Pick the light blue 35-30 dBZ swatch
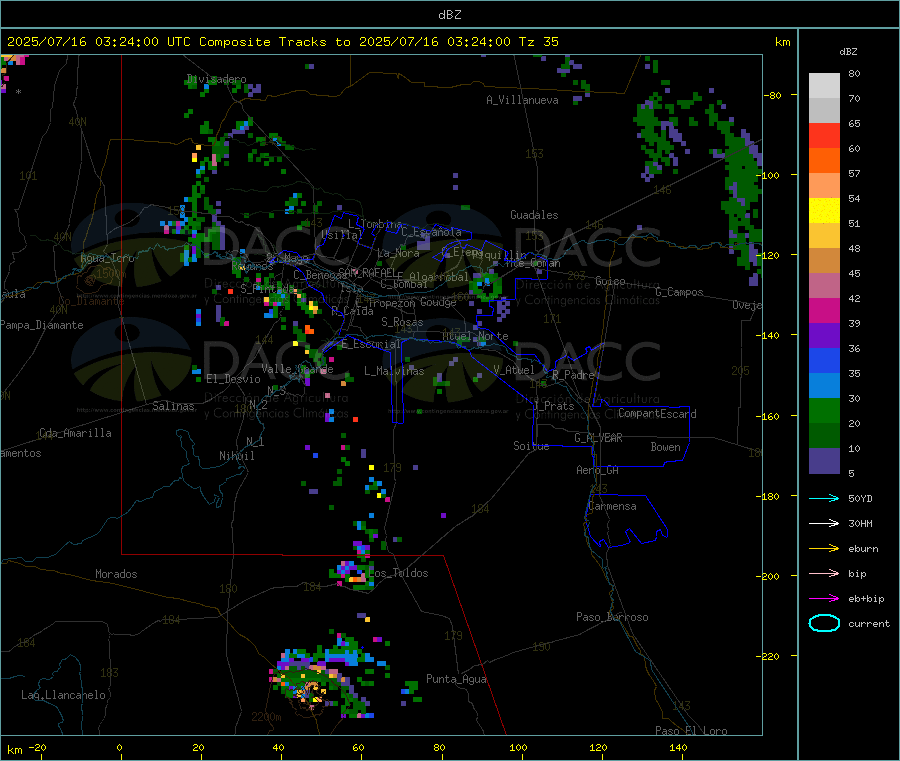This screenshot has width=900, height=761. pos(824,386)
